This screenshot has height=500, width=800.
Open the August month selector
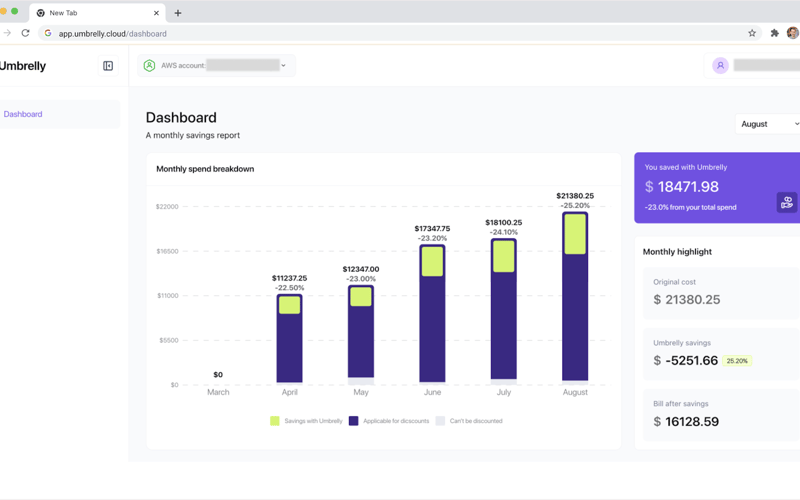769,124
